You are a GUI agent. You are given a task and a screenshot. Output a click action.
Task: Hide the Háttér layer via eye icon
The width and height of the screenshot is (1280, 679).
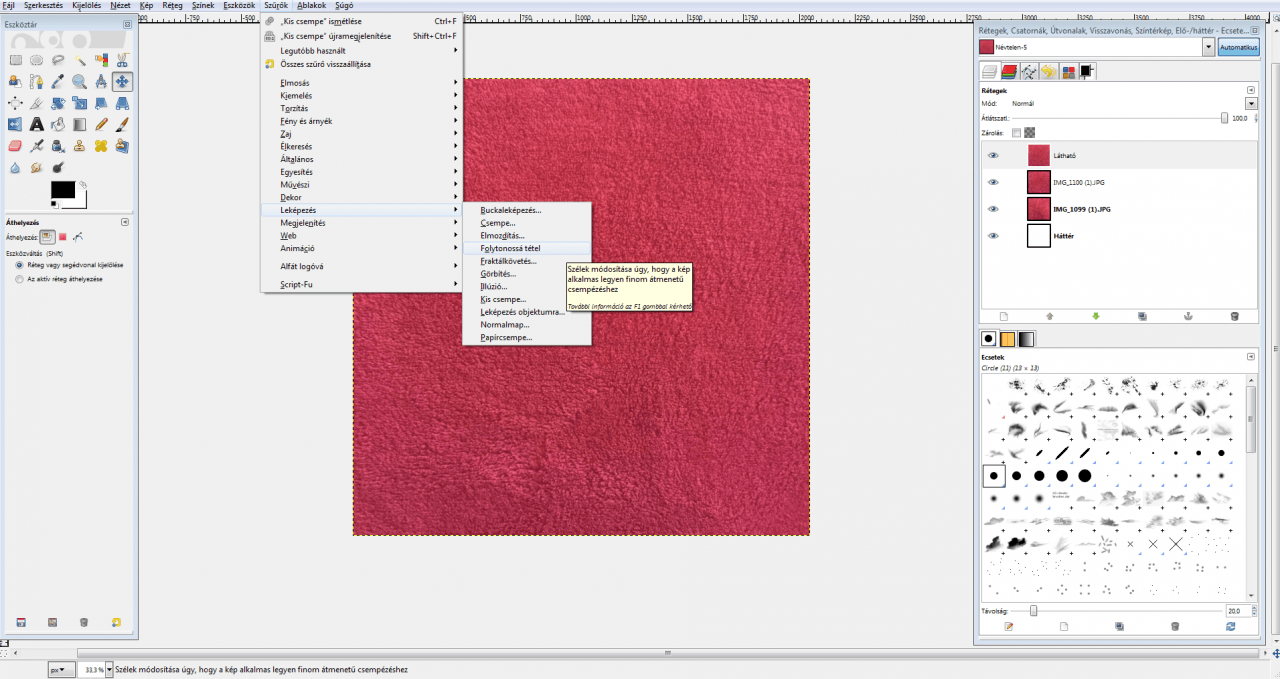993,236
